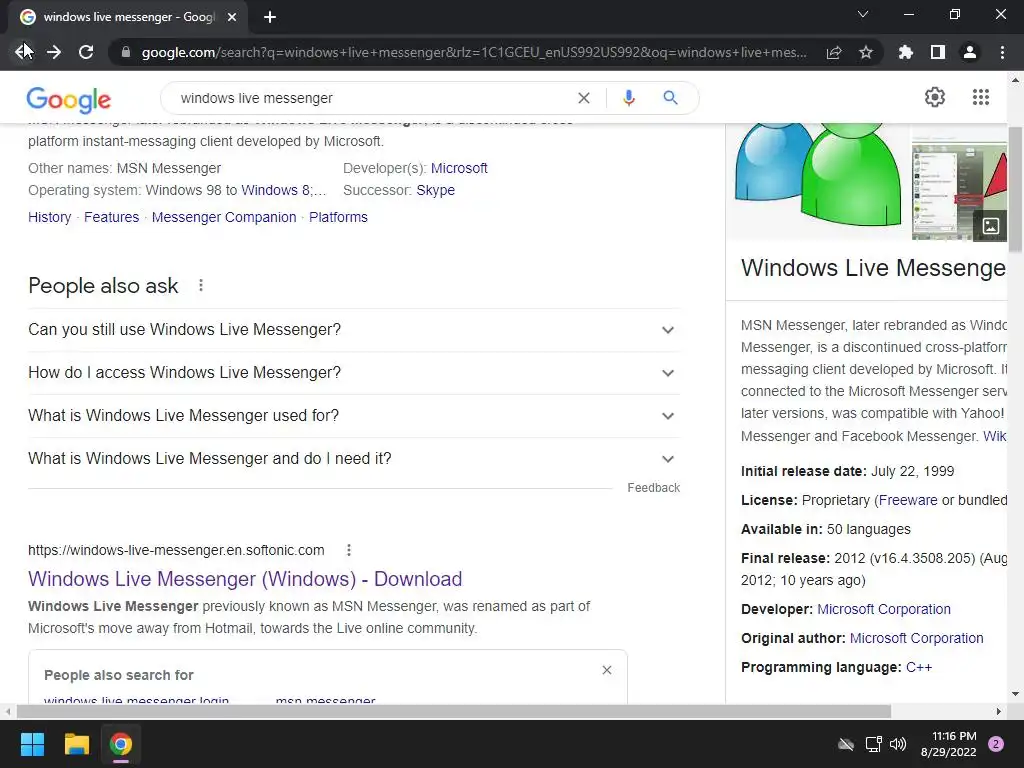The image size is (1024, 768).
Task: Expand "What is Windows Live Messenger used for?"
Action: (354, 416)
